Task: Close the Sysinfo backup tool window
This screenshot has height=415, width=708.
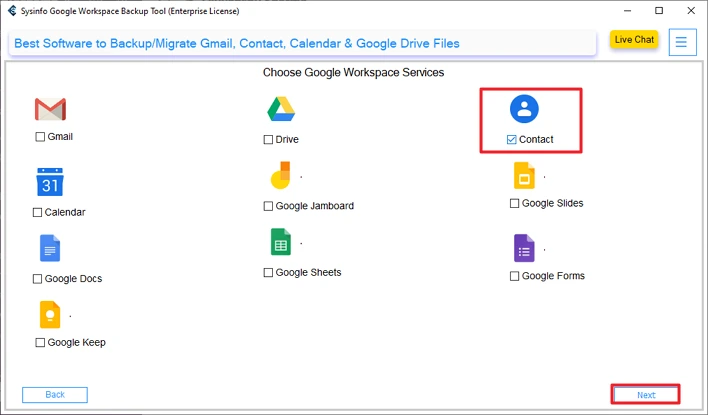Action: pos(691,10)
